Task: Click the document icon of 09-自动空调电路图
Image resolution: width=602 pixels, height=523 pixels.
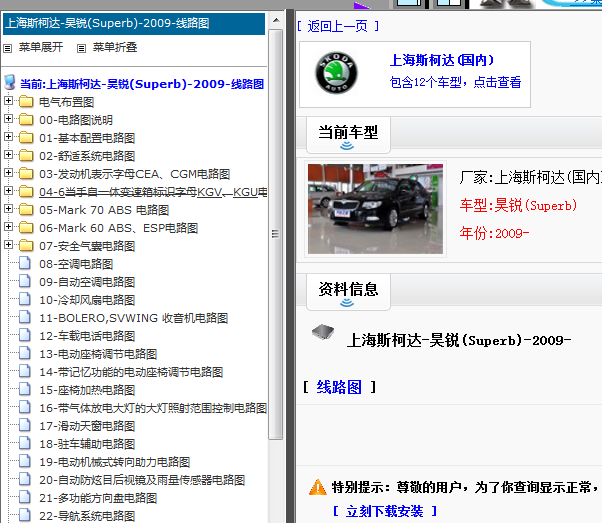Action: click(x=25, y=281)
